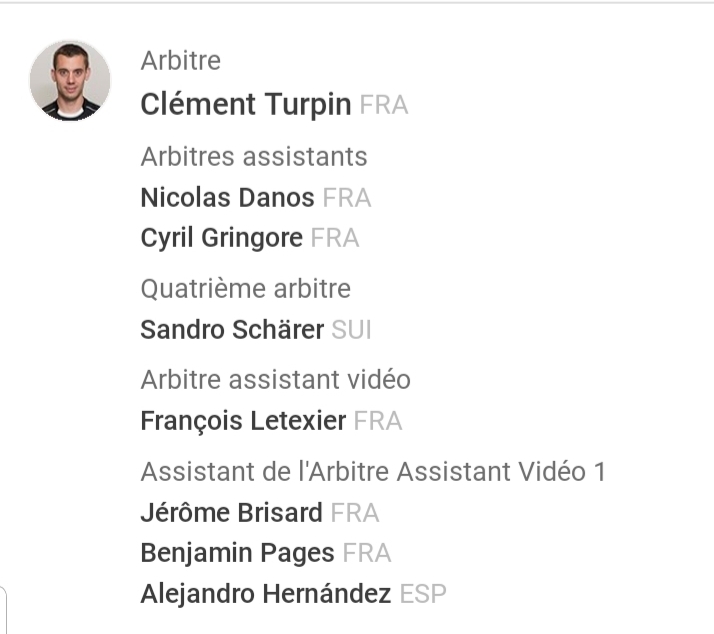The image size is (714, 634).
Task: Click FRA next to Cyril Gringore
Action: (x=335, y=239)
